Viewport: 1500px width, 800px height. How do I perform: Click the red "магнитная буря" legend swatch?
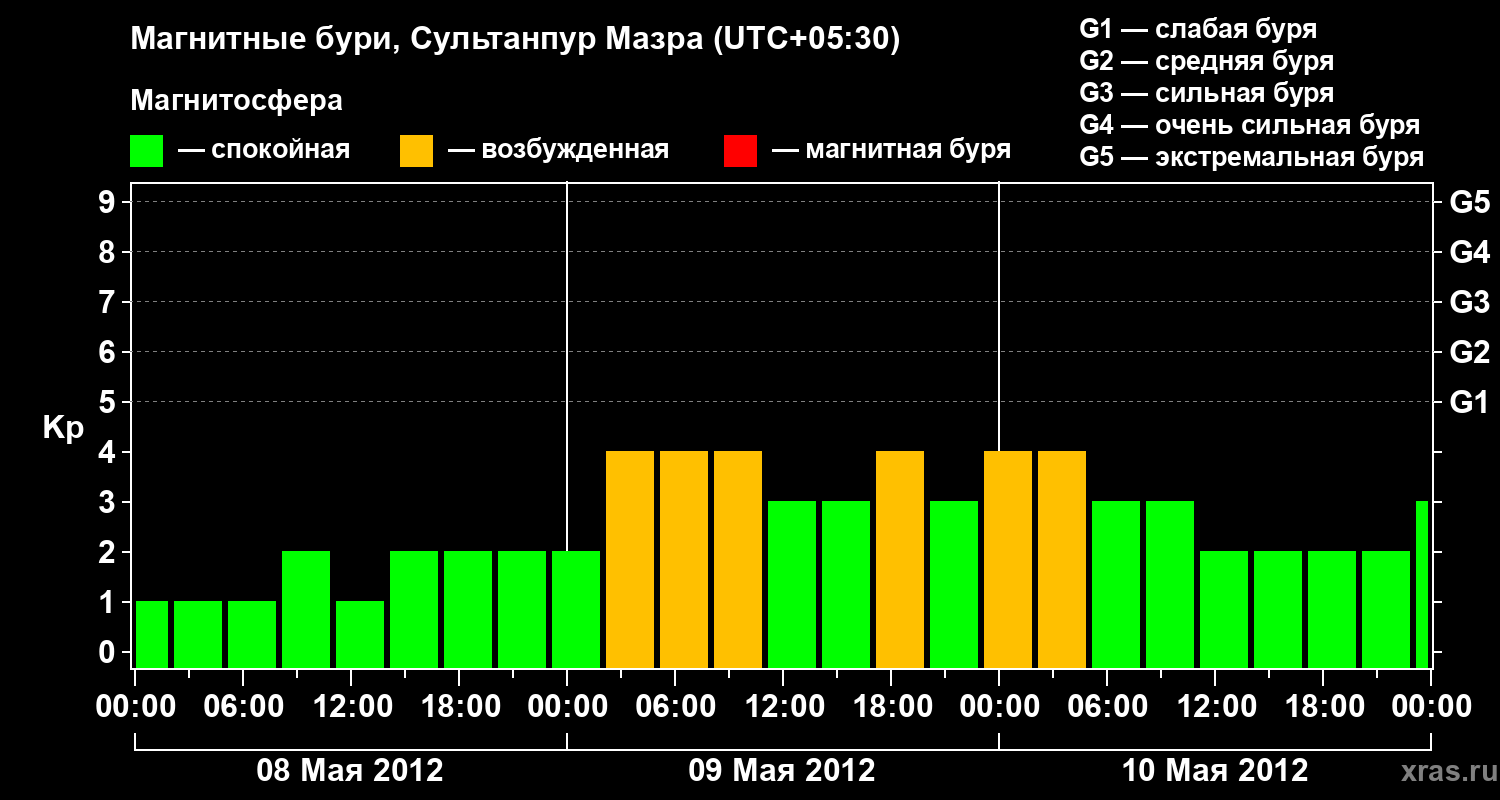(x=740, y=151)
